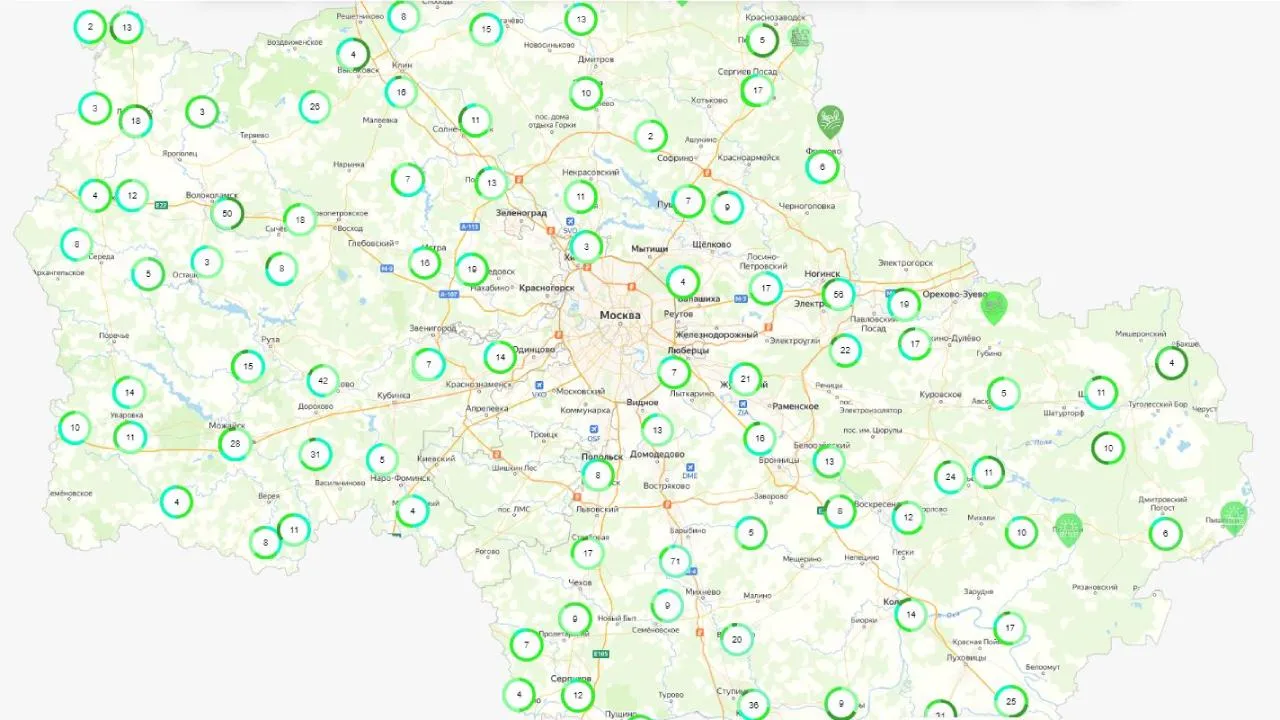
Task: Select the Мытищи label
Action: [x=649, y=248]
